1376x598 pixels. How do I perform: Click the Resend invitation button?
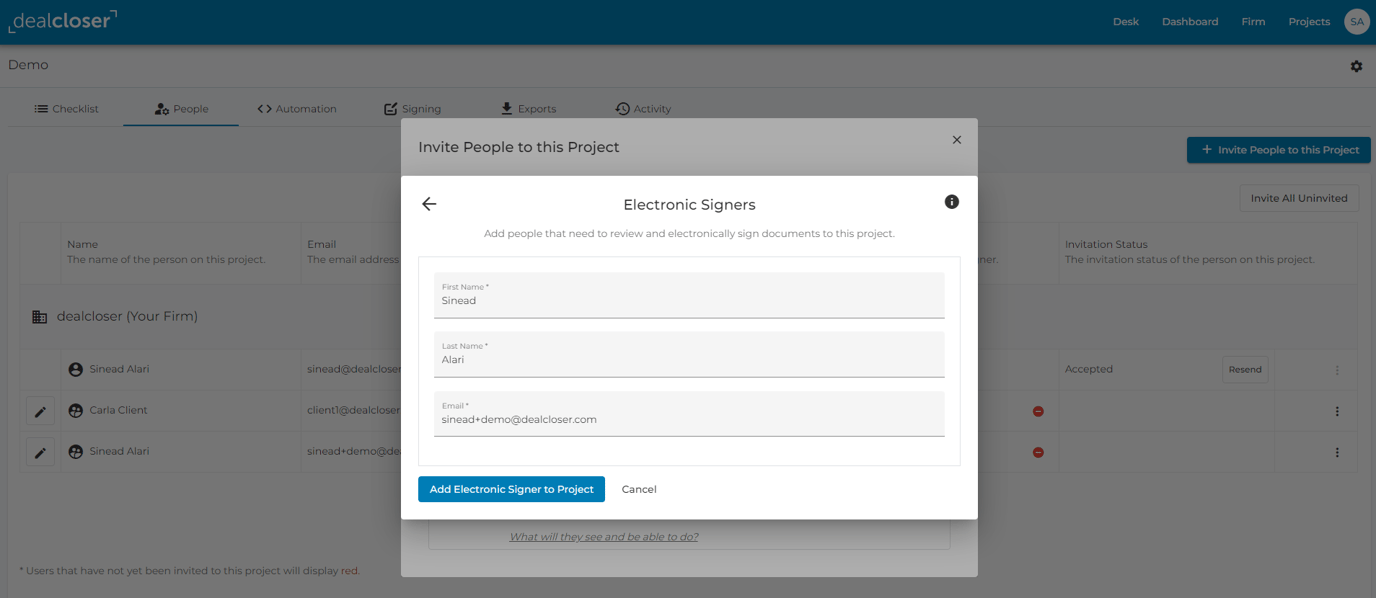[1244, 369]
